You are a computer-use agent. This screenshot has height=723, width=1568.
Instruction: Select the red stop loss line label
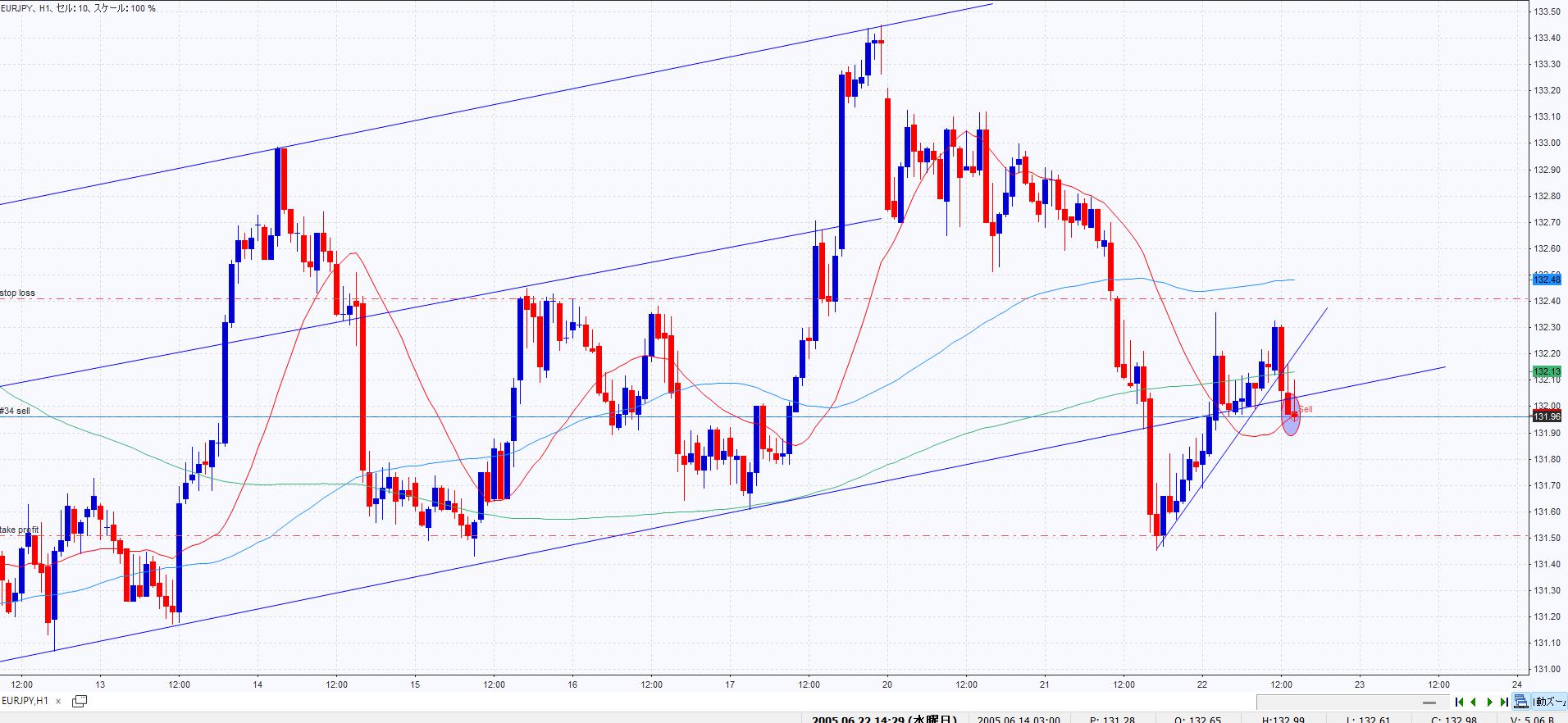[x=18, y=293]
